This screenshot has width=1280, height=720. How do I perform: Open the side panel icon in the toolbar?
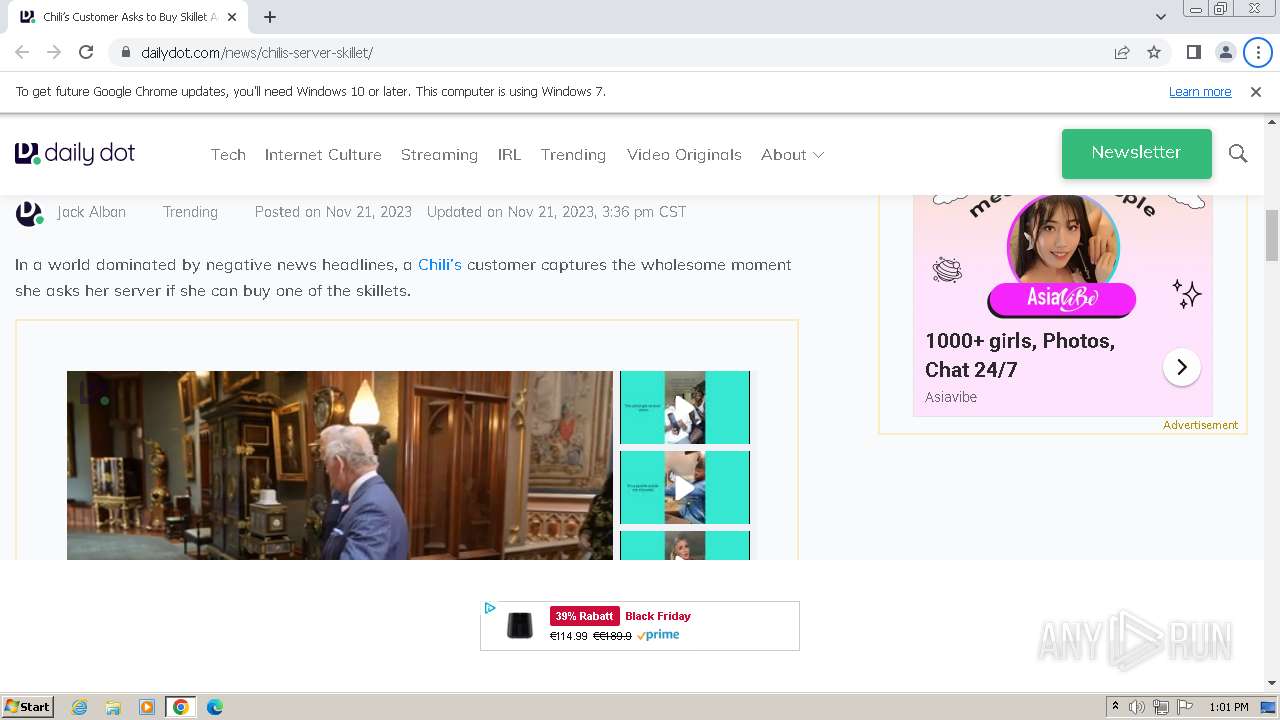(x=1193, y=52)
